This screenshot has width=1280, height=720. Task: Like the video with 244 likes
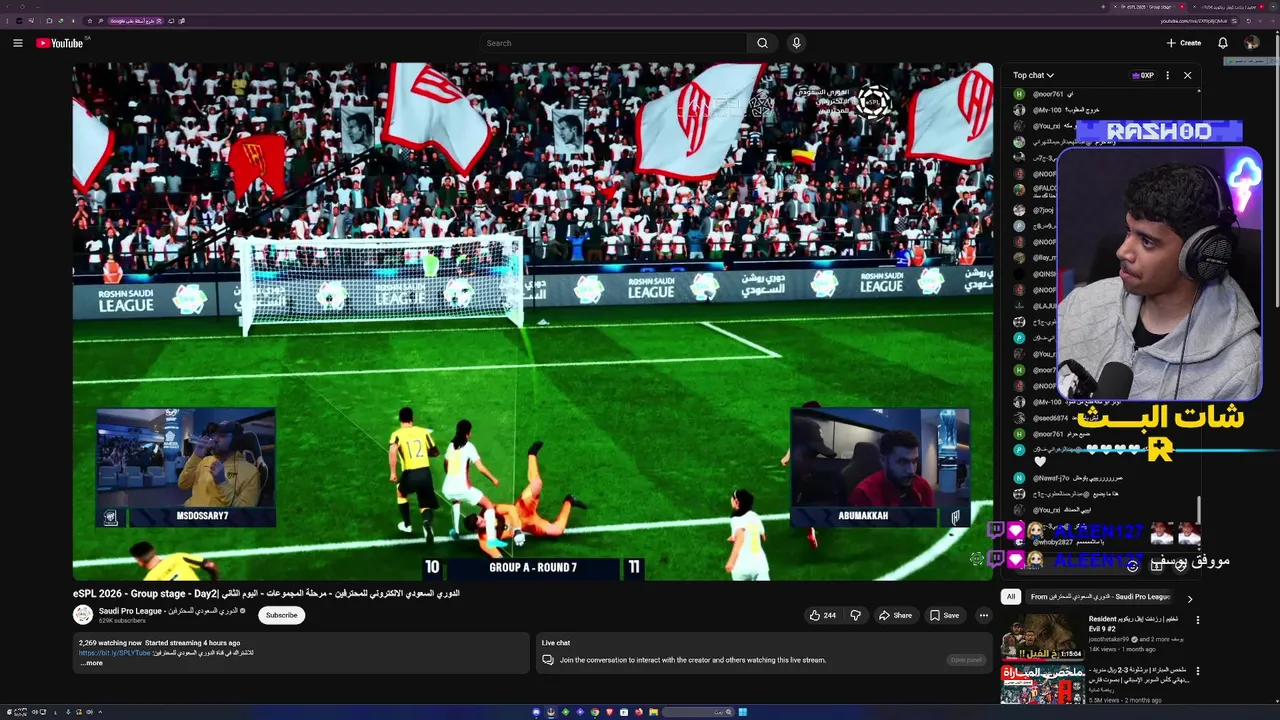pyautogui.click(x=822, y=615)
